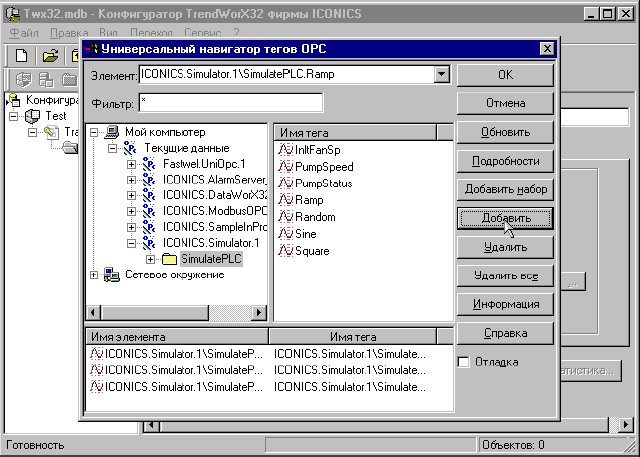Click tree scrollbar right arrow
Viewport: 640px width, 457px height.
coord(258,313)
